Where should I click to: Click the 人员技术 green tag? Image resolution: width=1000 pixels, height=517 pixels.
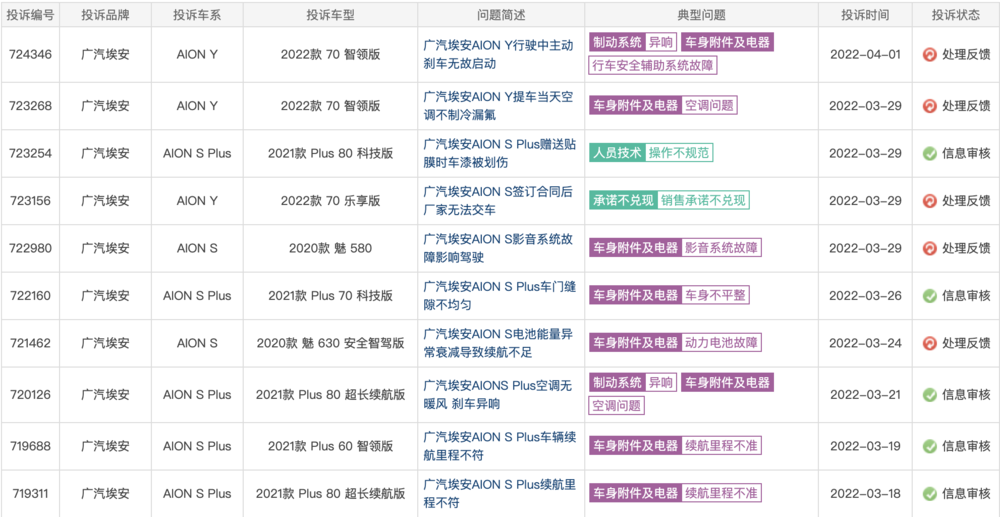point(617,153)
